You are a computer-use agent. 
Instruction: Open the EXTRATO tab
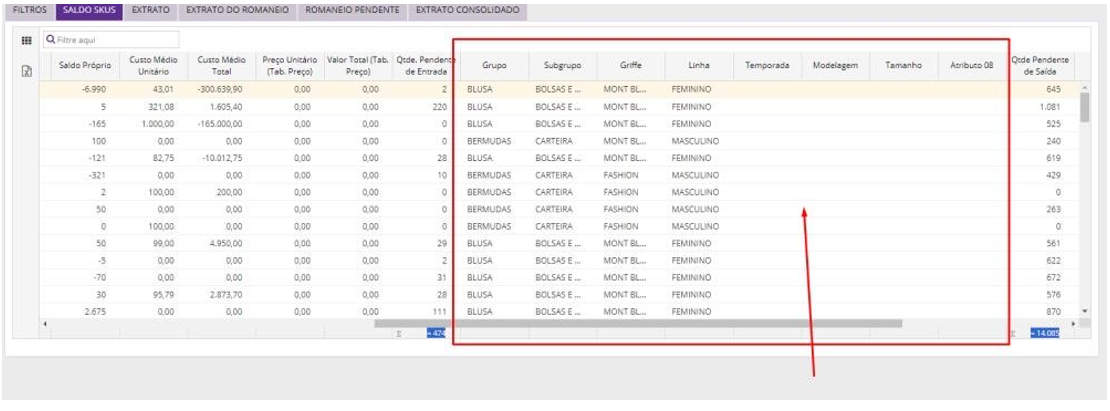(150, 11)
